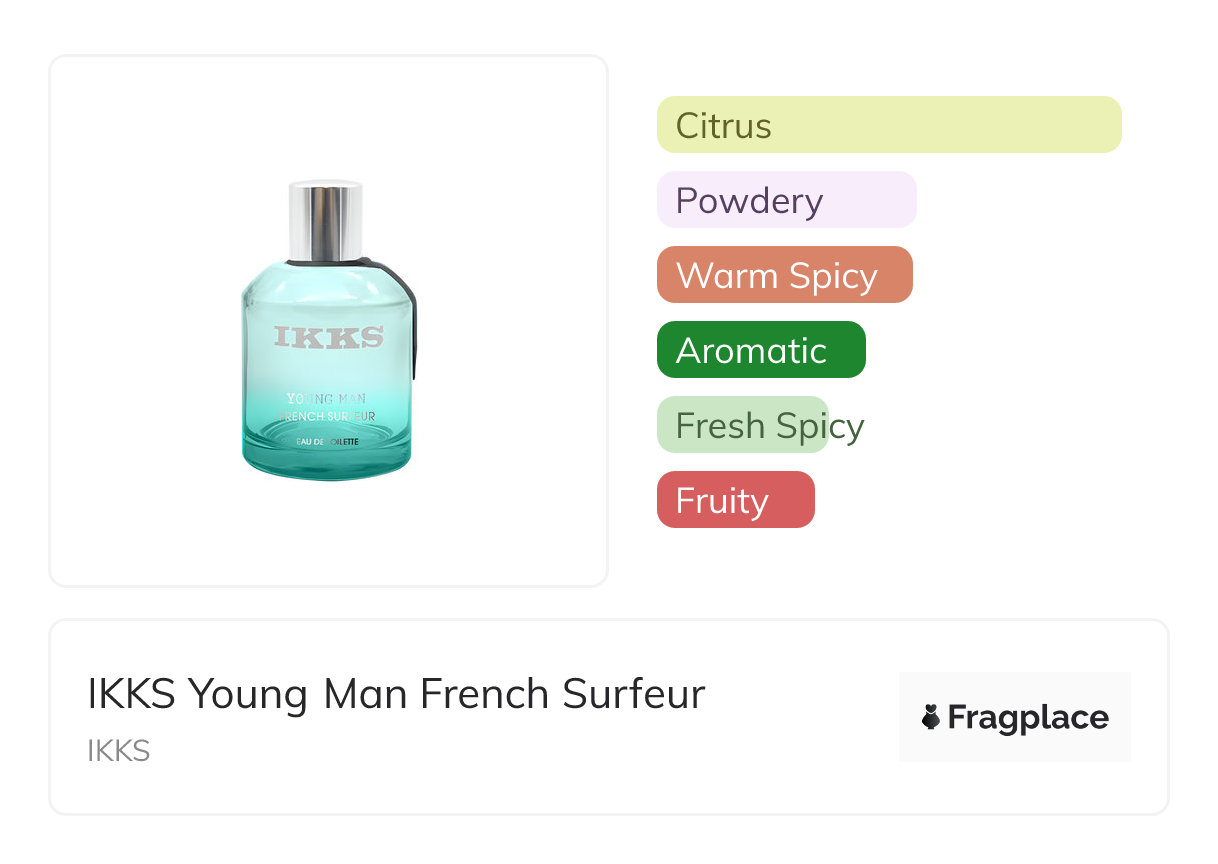Choose the green Aromatic accord bar
This screenshot has width=1218, height=864.
[x=760, y=350]
